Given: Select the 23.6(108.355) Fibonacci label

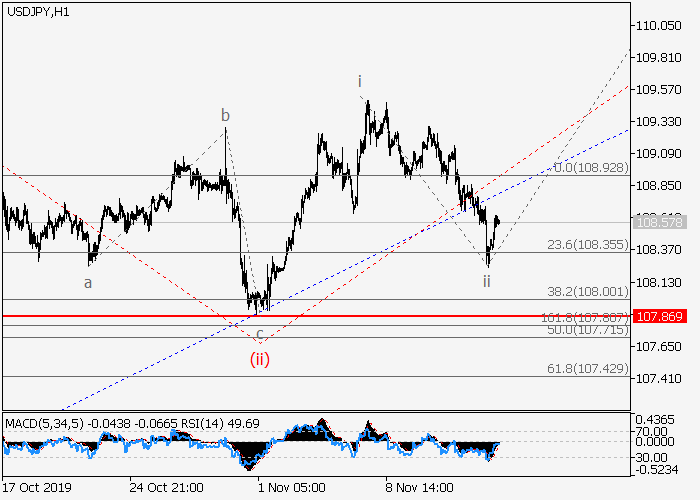Looking at the screenshot, I should (586, 243).
